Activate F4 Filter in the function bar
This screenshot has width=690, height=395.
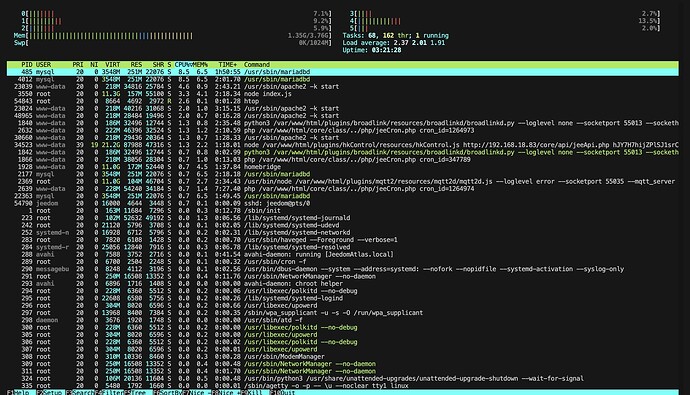109,392
